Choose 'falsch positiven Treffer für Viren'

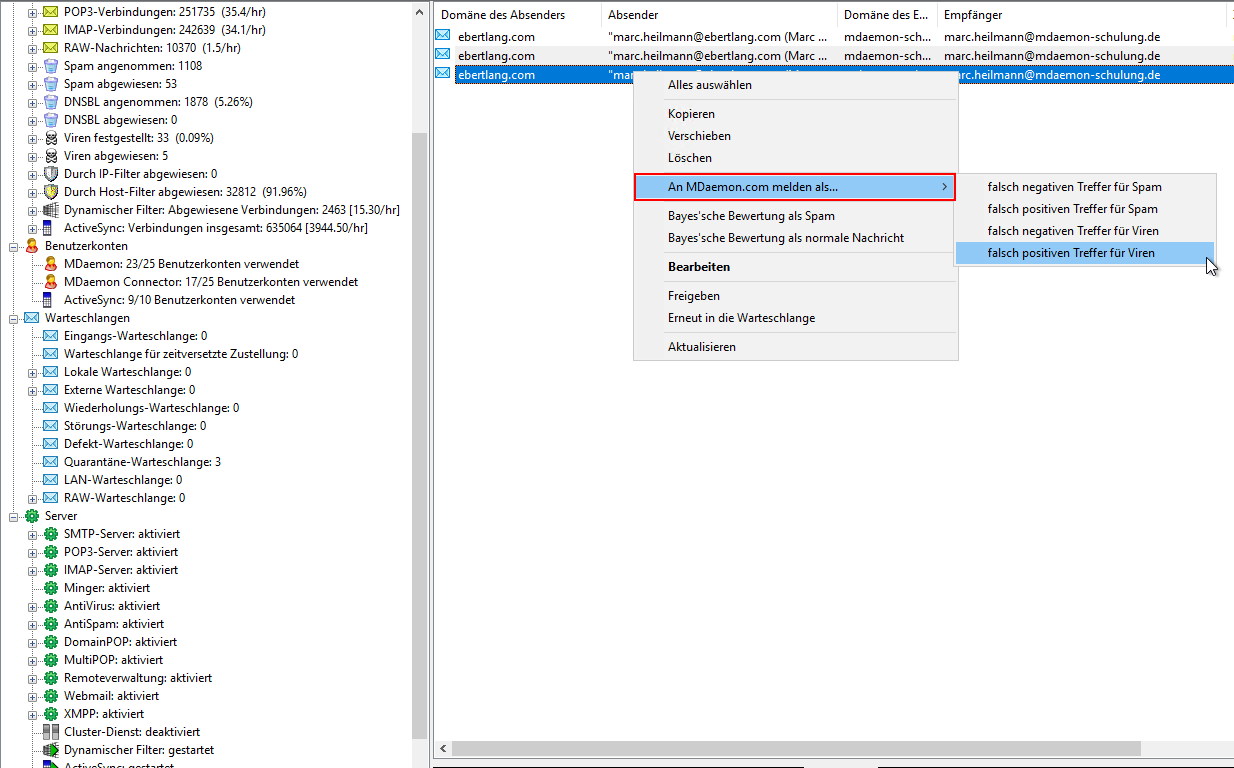coord(1071,253)
